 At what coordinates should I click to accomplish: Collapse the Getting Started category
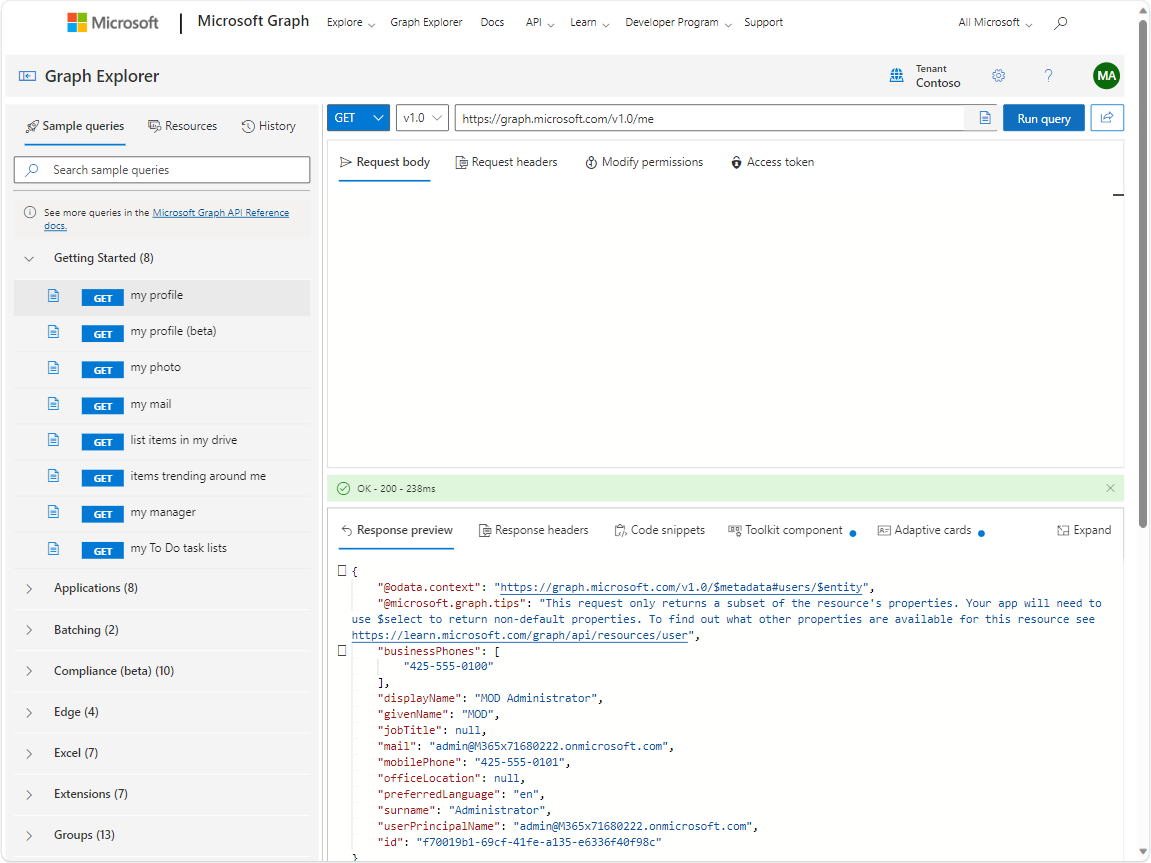coord(29,258)
